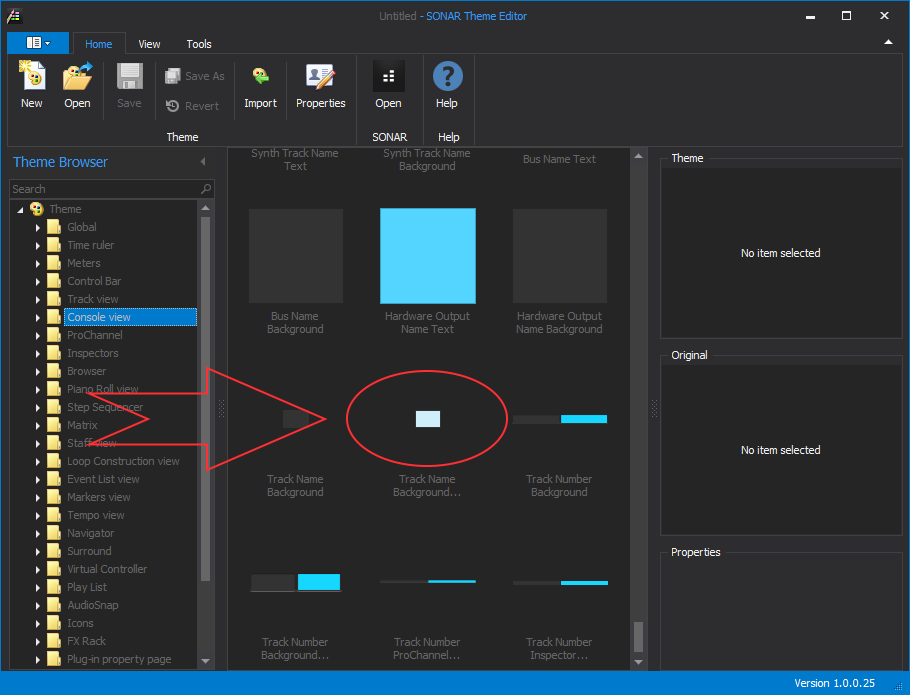Select the Track Number Background thumbnail
The width and height of the screenshot is (910, 695).
(559, 419)
